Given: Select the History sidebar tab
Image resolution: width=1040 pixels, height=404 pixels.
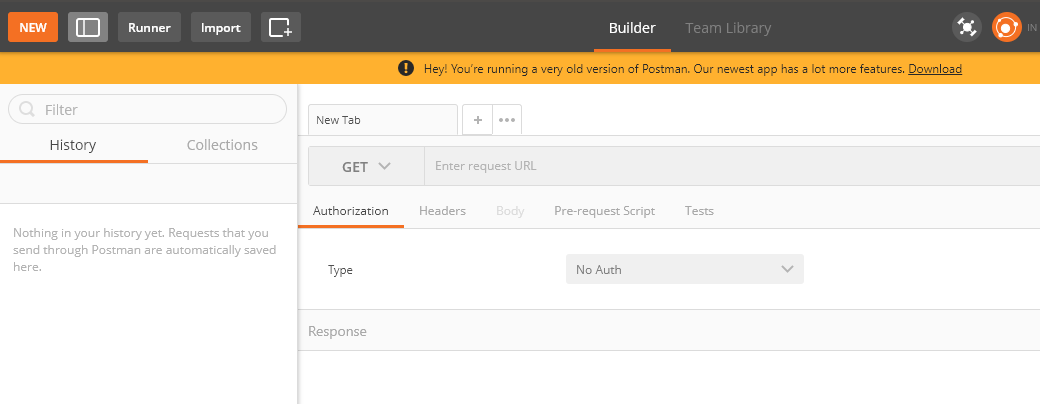Looking at the screenshot, I should coord(73,145).
